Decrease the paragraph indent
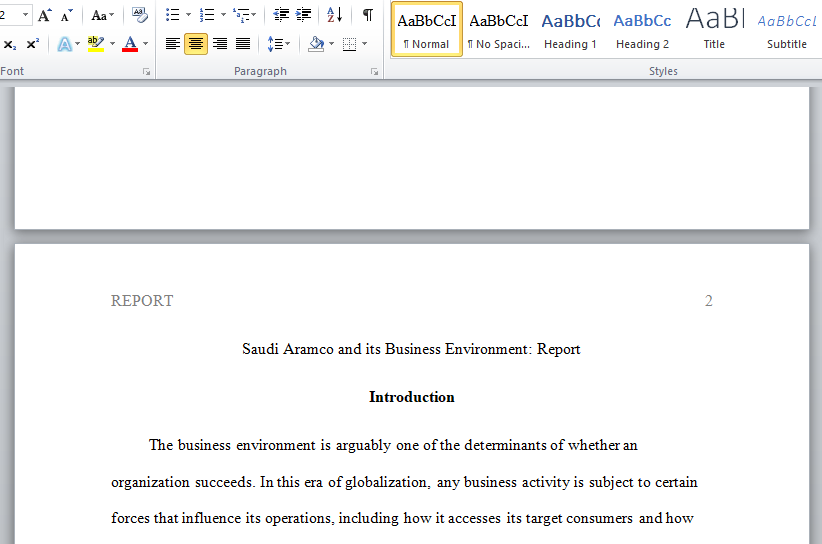822x544 pixels. (281, 15)
